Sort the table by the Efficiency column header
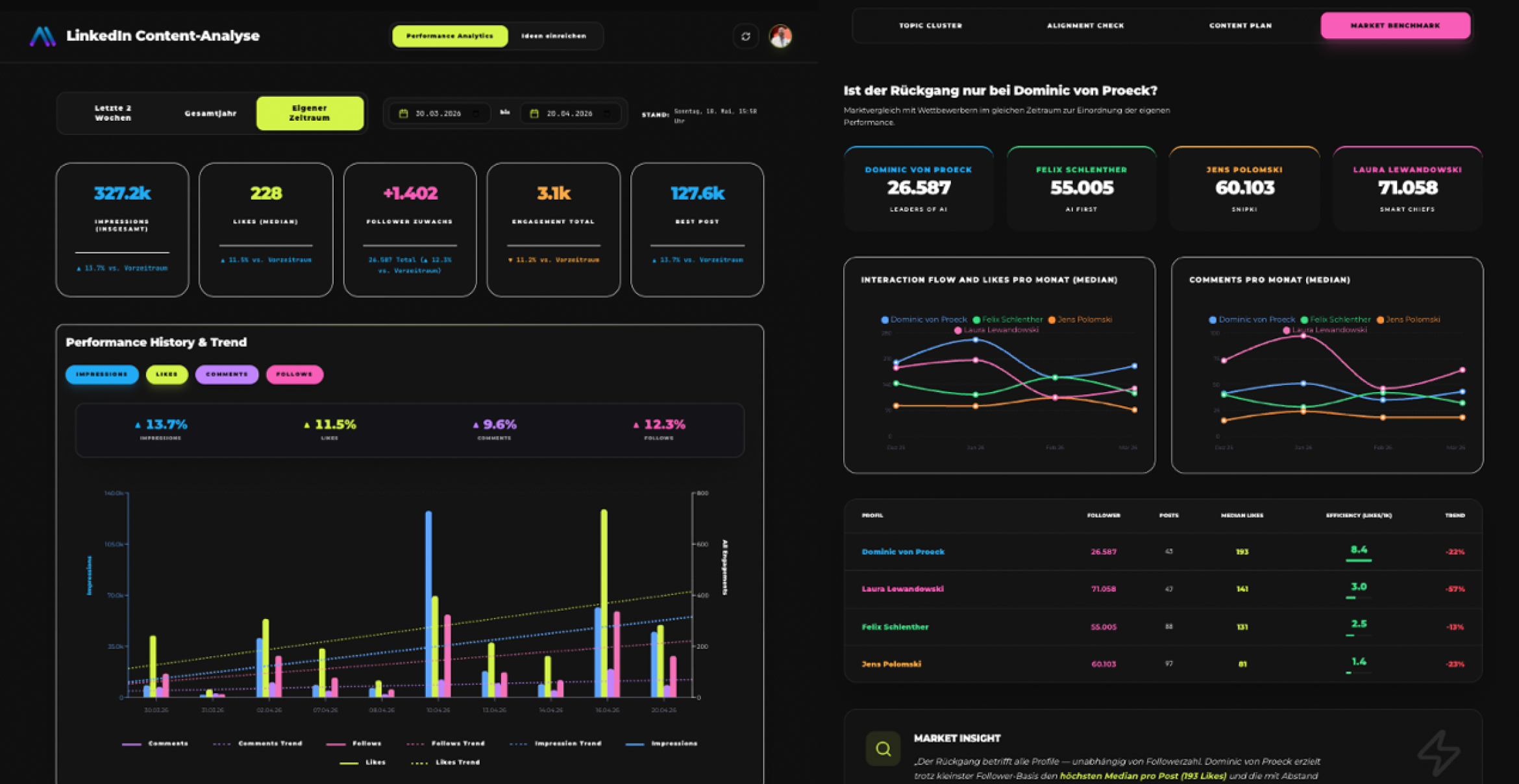The image size is (1519, 784). coord(1359,515)
